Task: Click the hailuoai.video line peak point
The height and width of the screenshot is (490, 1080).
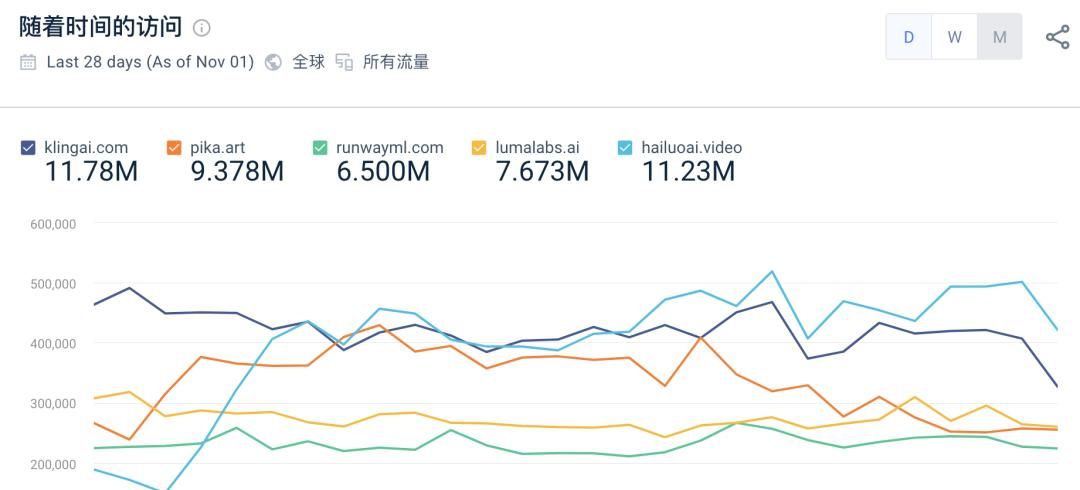Action: click(772, 271)
